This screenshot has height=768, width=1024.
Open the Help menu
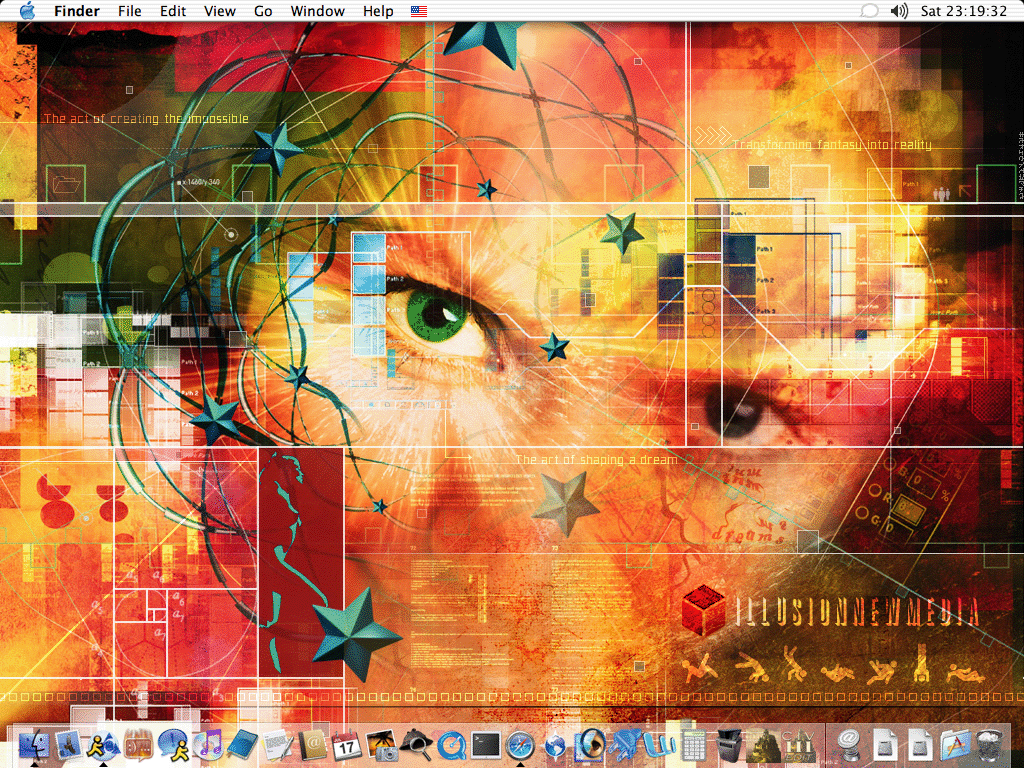pos(378,11)
